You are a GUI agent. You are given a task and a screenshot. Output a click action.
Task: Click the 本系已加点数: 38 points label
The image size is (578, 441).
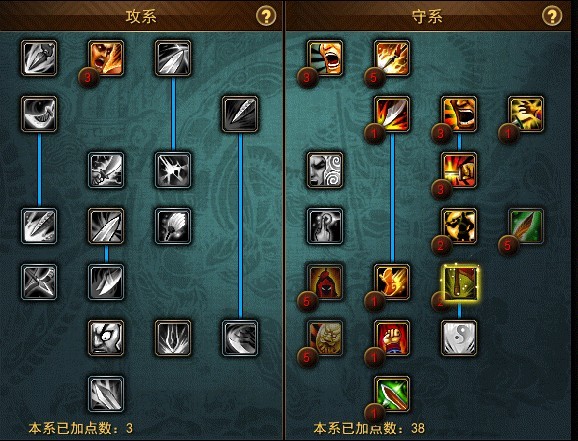click(369, 428)
